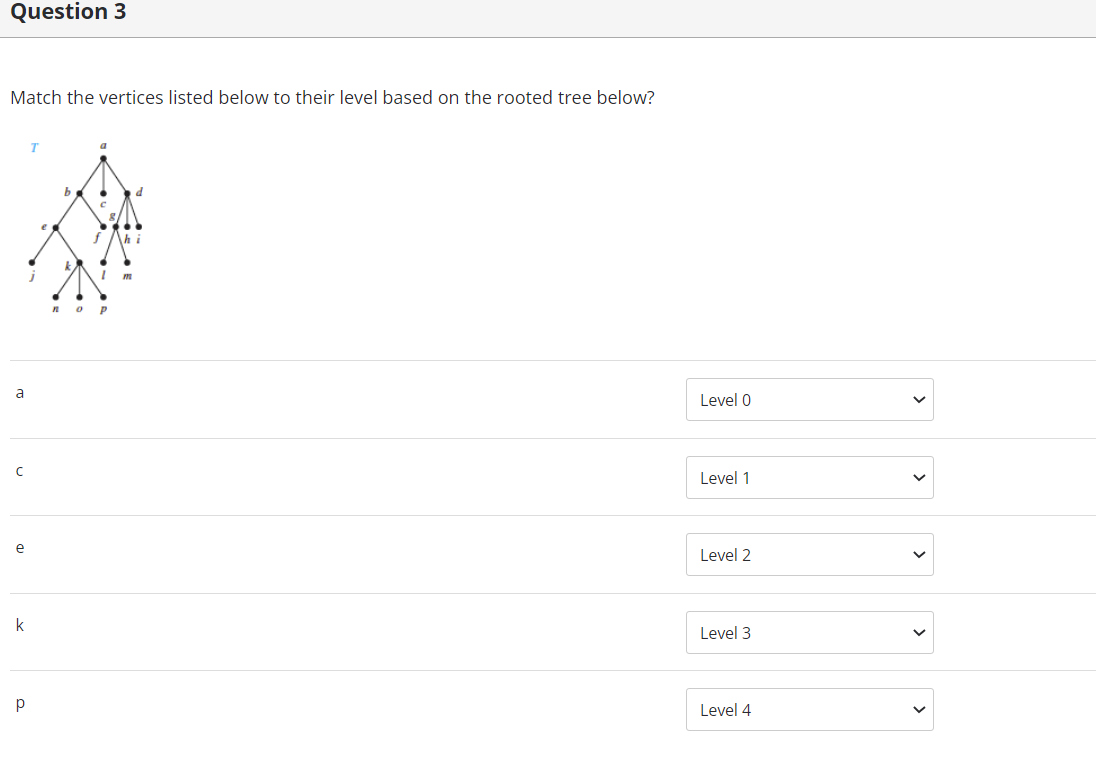The image size is (1096, 764).
Task: Open the Level 3 dropdown for vertex k
Action: coord(808,633)
